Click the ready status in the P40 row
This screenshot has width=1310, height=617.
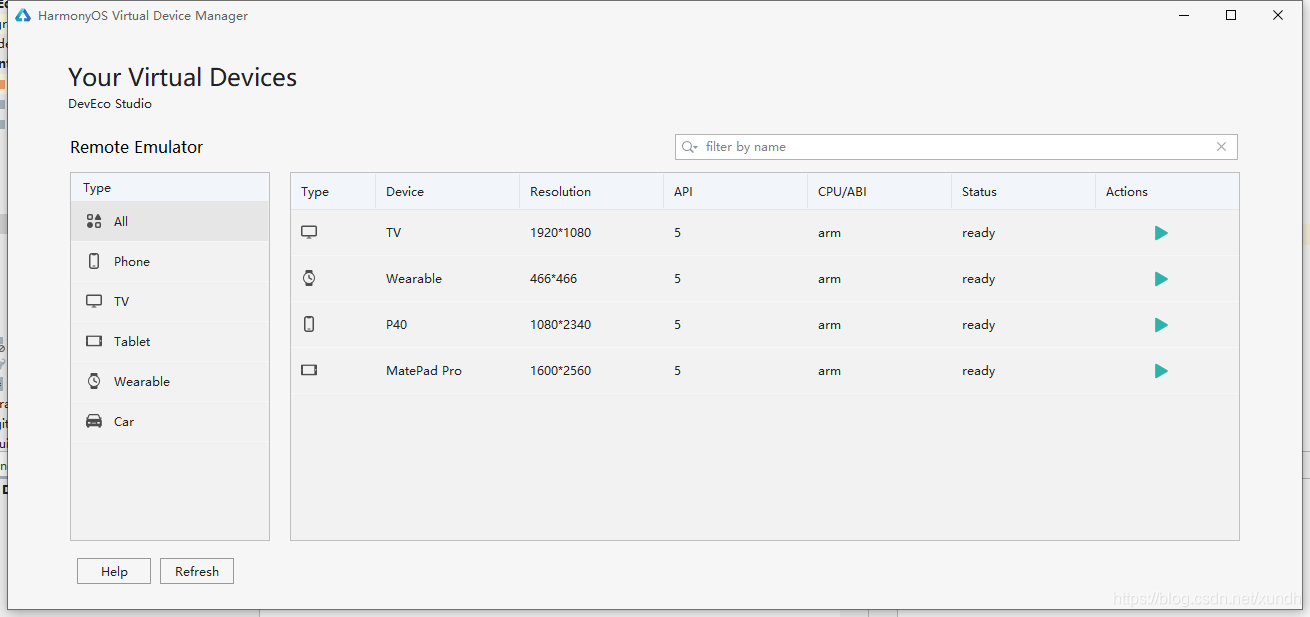[x=978, y=325]
